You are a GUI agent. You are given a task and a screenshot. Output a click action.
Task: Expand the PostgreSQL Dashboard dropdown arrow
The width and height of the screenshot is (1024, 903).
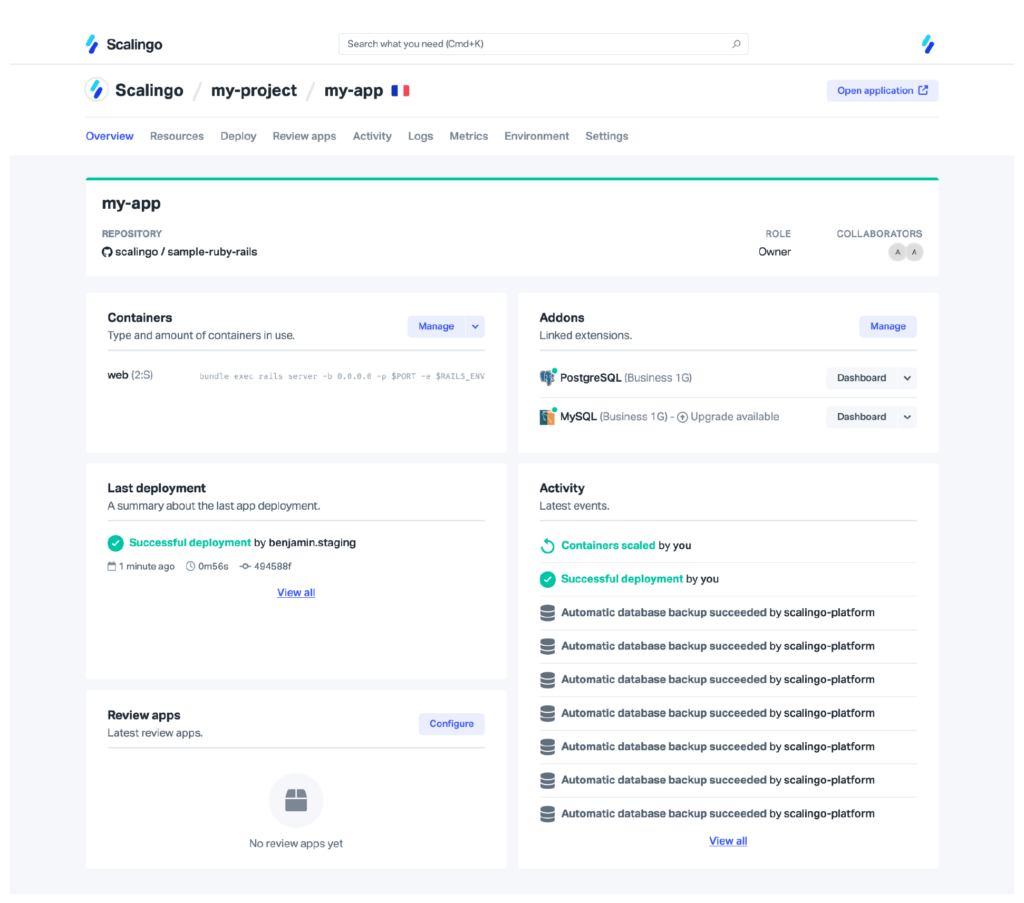coord(907,378)
